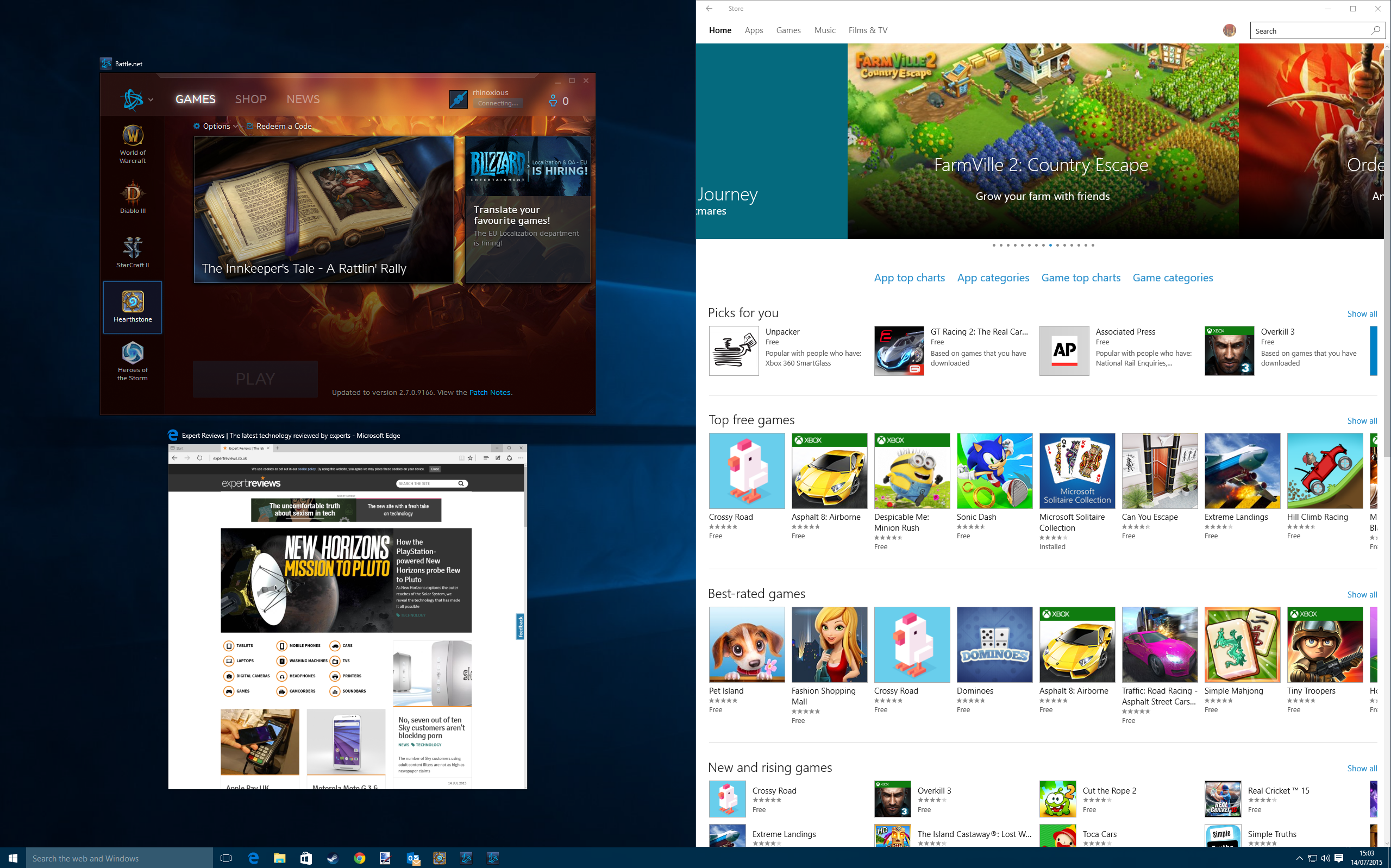Select the Microsoft Edge window thumbnail
1391x868 pixels.
click(x=347, y=616)
